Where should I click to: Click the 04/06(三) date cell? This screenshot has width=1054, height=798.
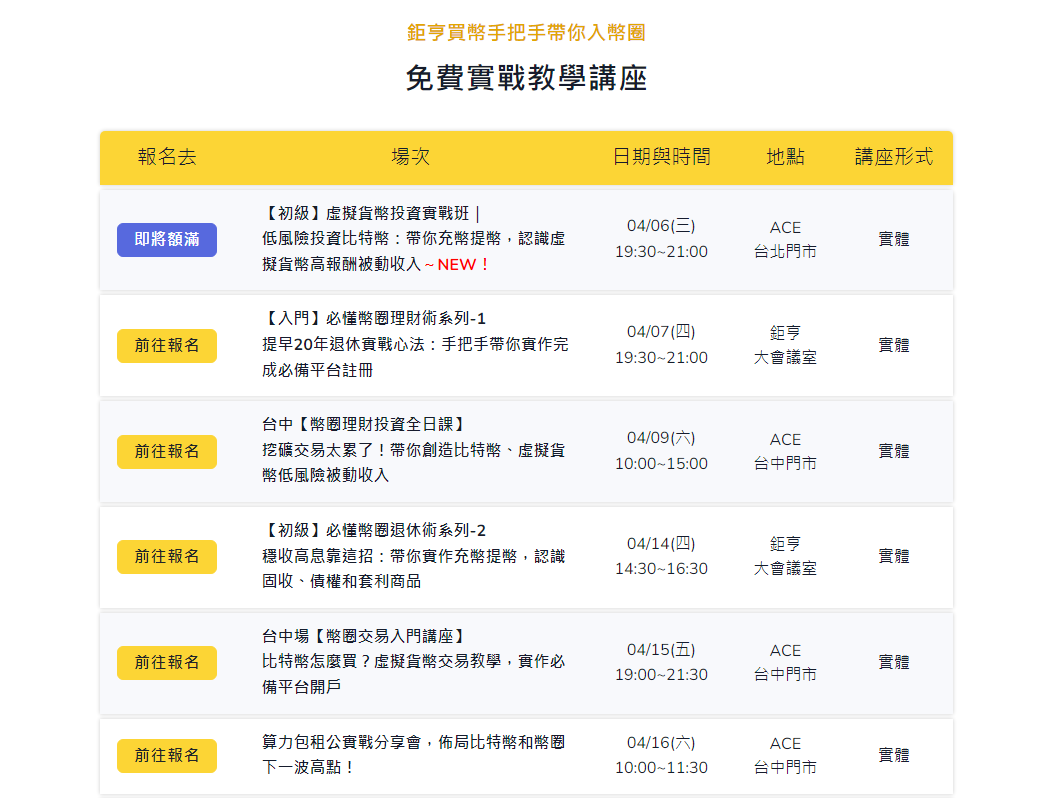click(x=661, y=227)
